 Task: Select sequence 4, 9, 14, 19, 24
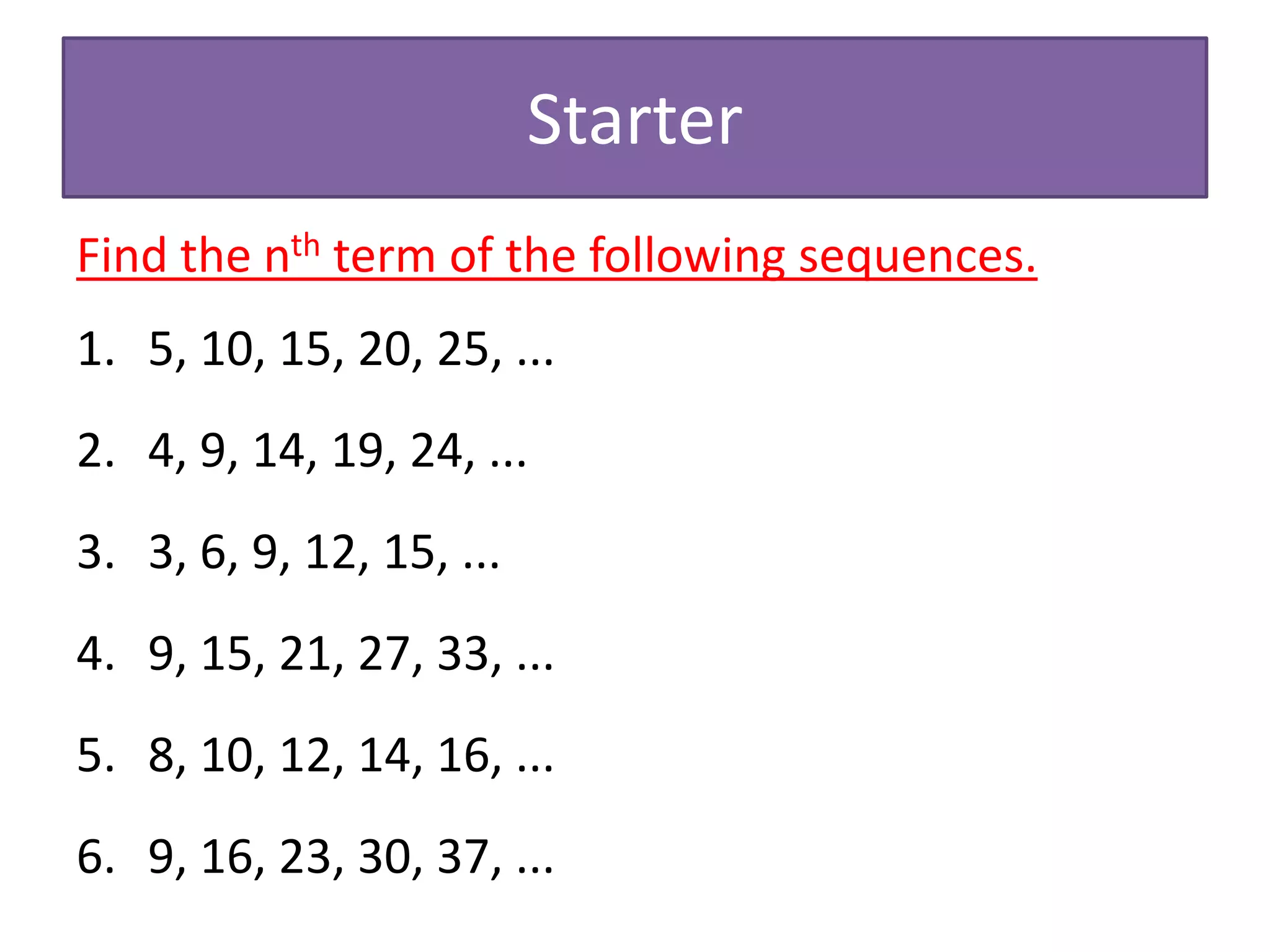coord(337,451)
